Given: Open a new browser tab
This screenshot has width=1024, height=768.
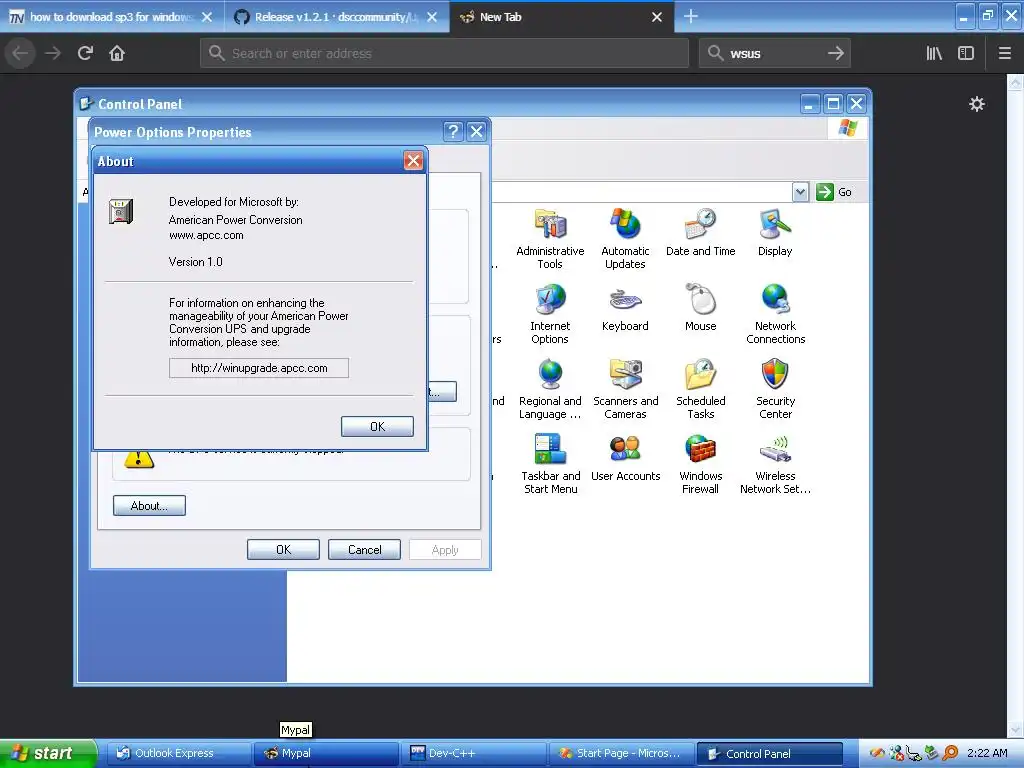Looking at the screenshot, I should click(690, 16).
